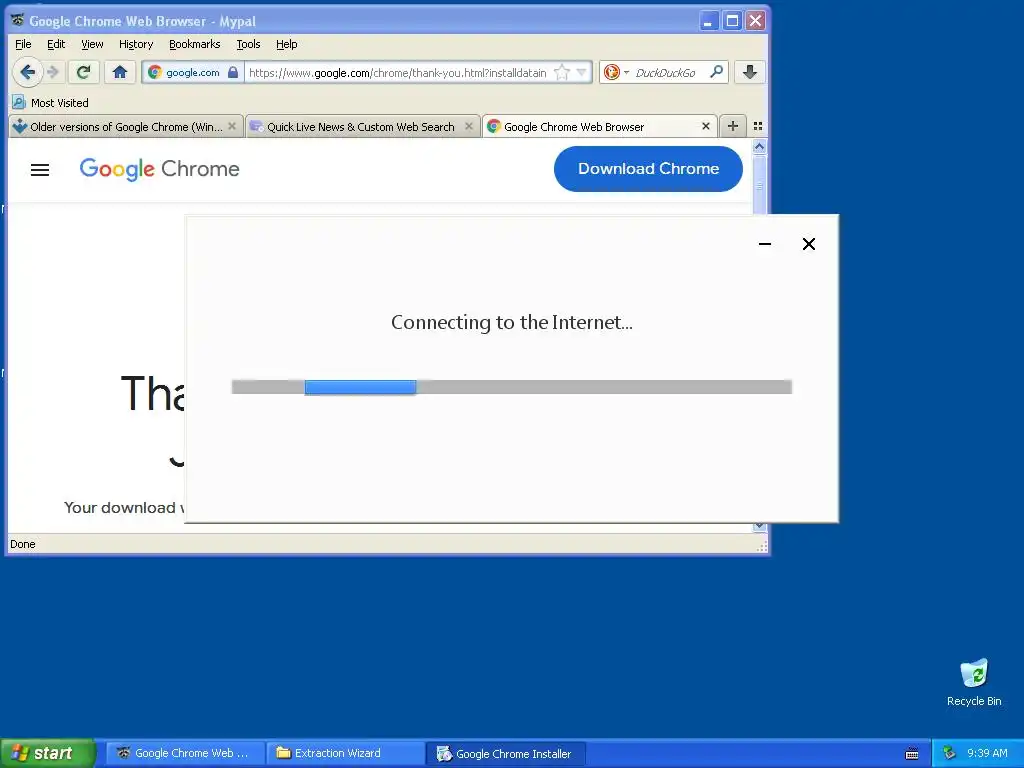The height and width of the screenshot is (768, 1024).
Task: Open the History menu
Action: click(136, 44)
